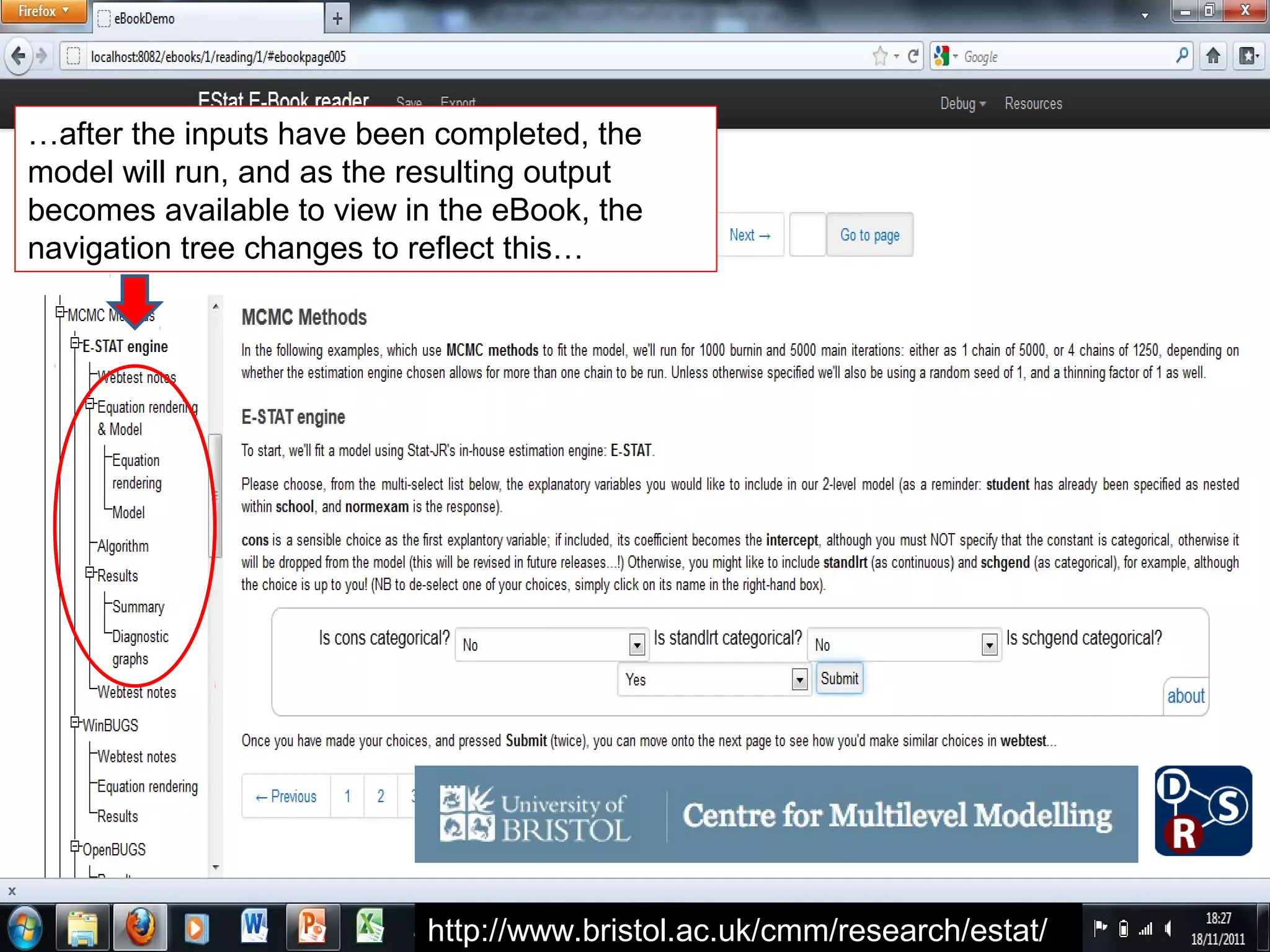Click the Go to page button

(869, 235)
